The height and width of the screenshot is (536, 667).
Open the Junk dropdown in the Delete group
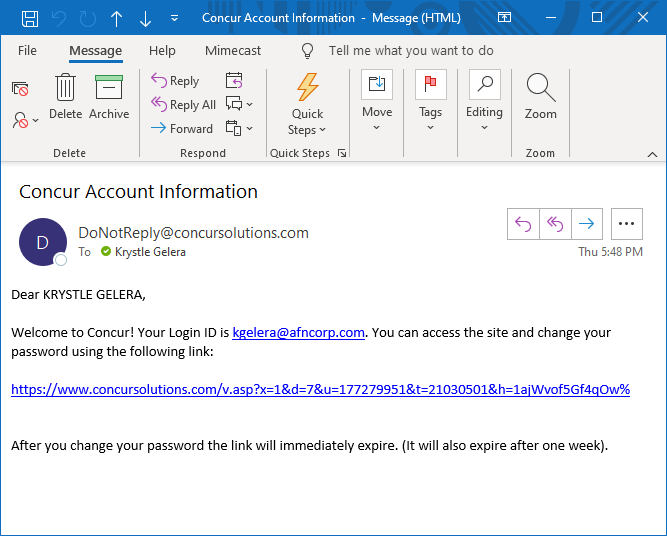point(25,120)
